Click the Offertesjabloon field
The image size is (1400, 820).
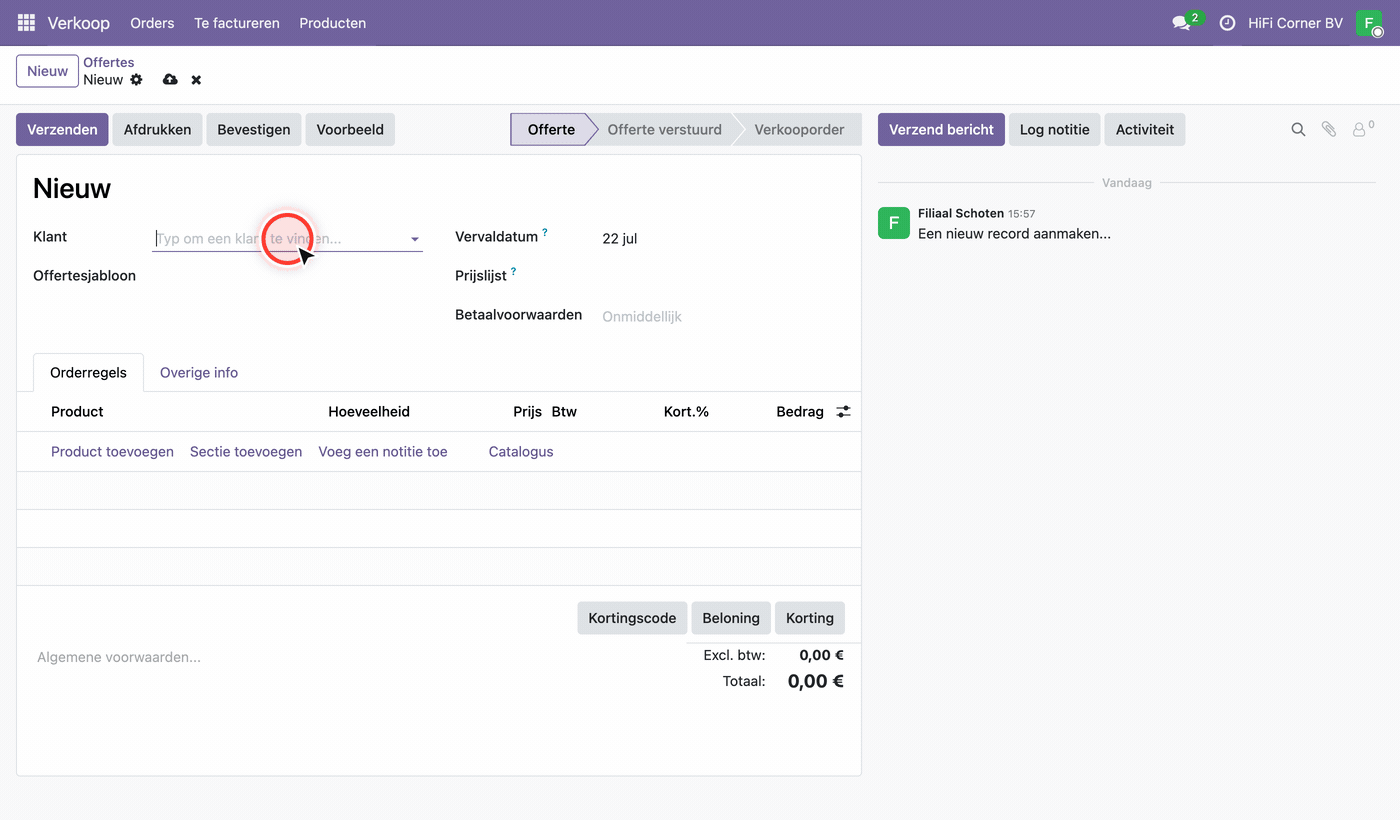coord(287,276)
